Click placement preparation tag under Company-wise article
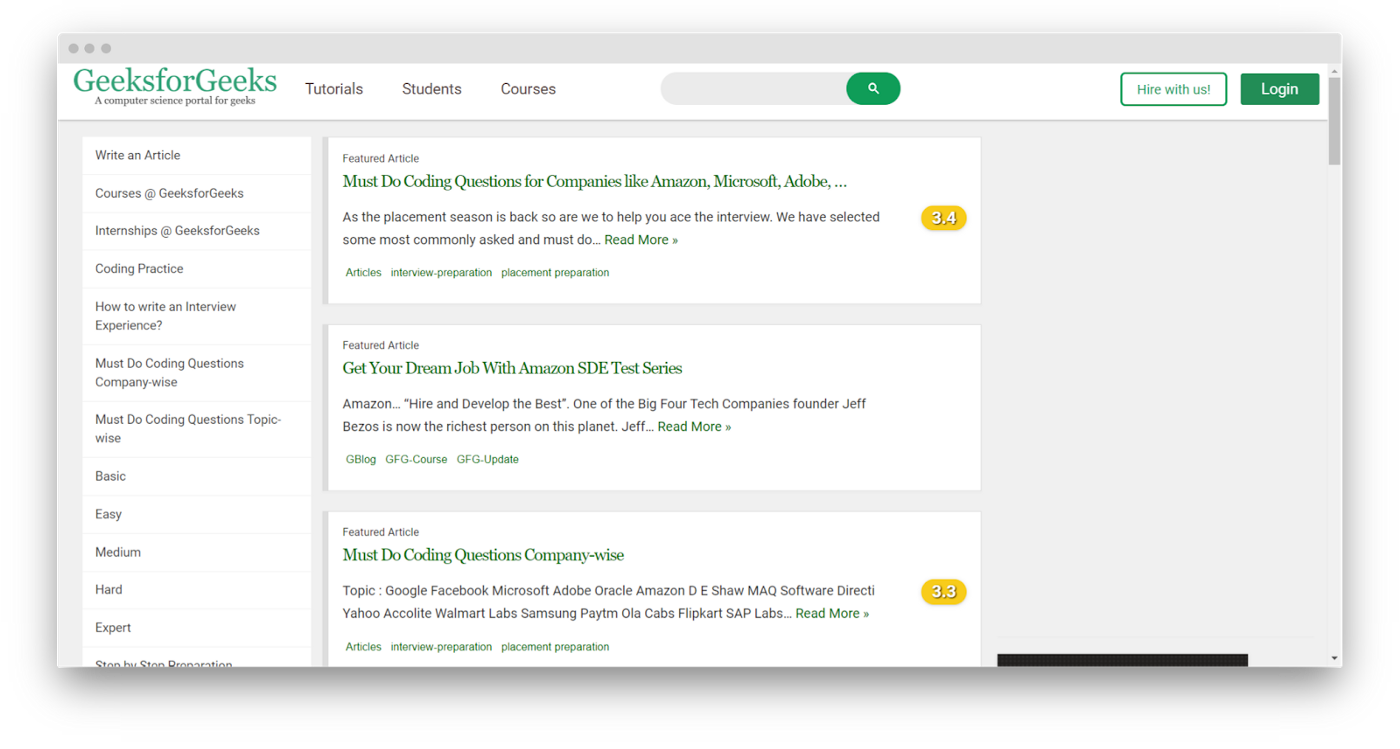Screen dimensions: 1400x749 (555, 647)
